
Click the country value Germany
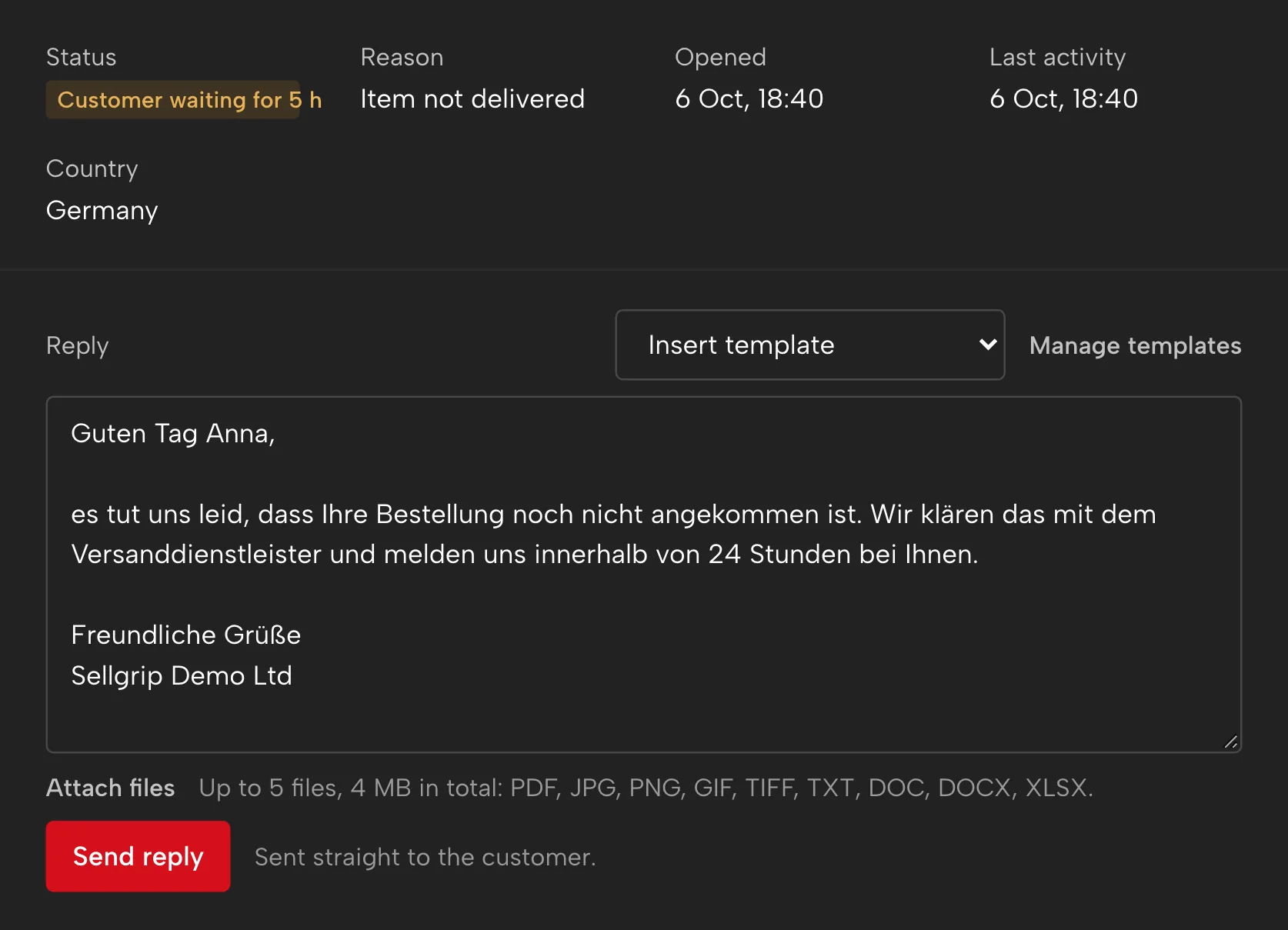(x=102, y=211)
